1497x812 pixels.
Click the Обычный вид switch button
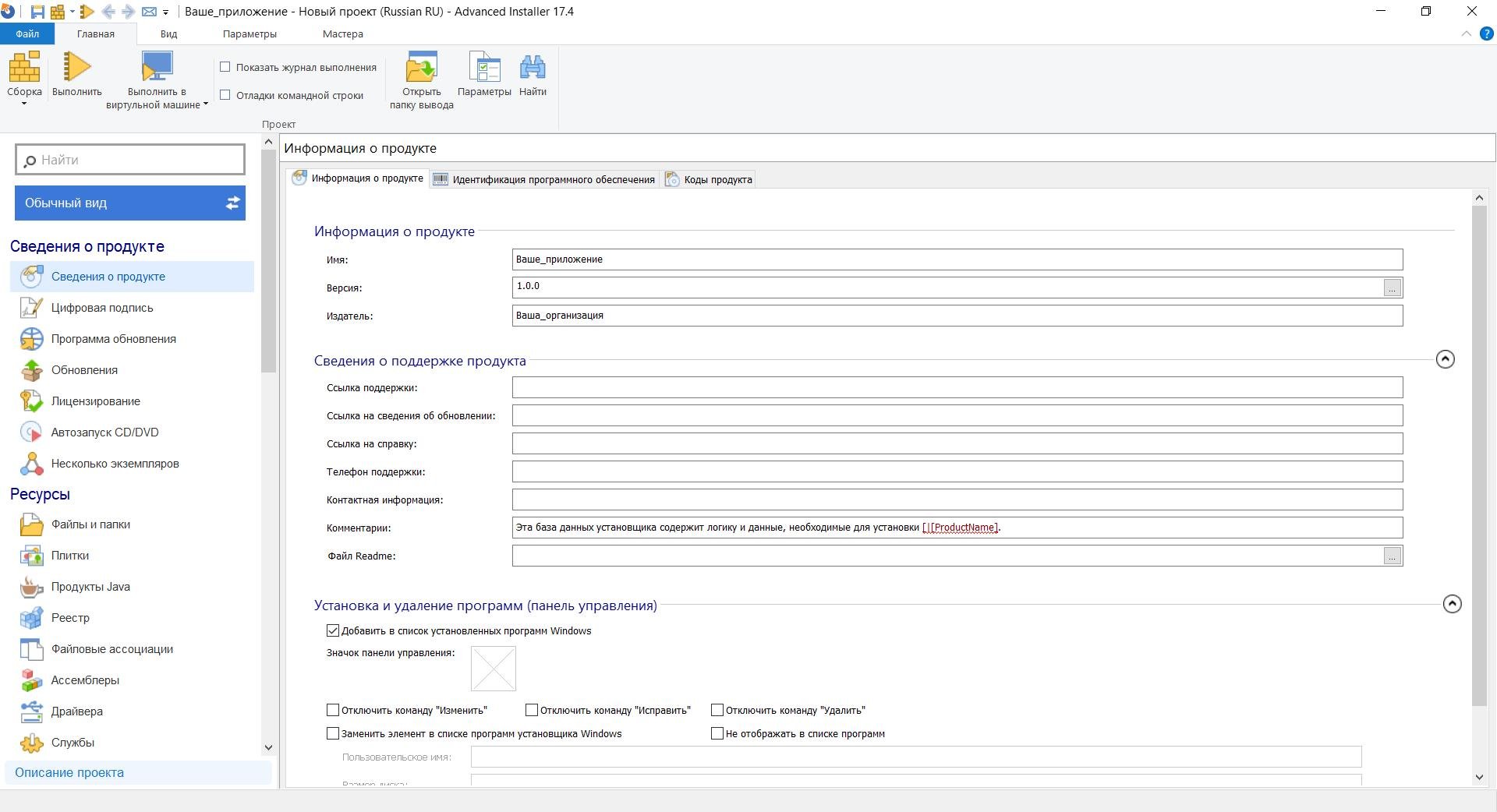click(x=130, y=203)
